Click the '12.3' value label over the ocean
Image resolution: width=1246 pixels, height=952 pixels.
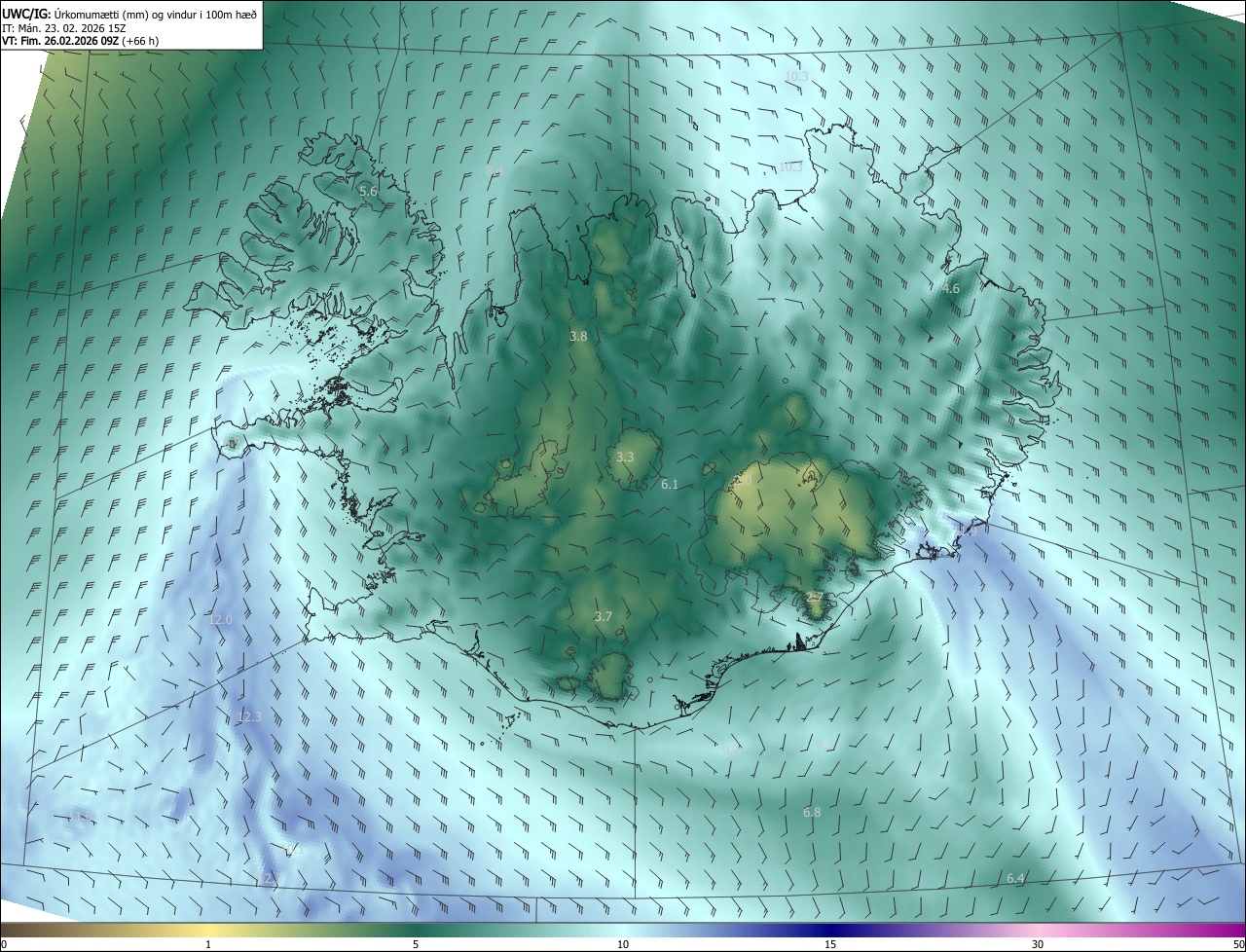tap(250, 716)
